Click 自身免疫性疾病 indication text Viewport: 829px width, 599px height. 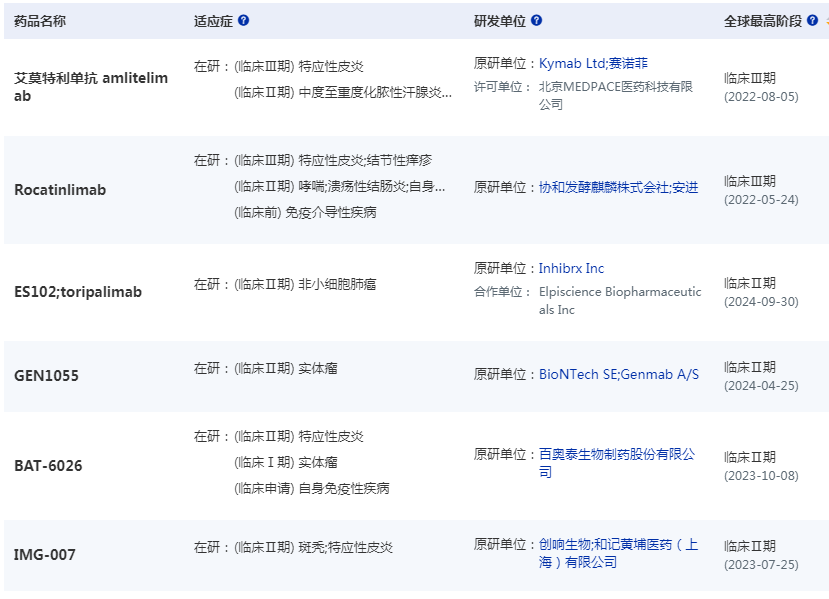click(x=344, y=489)
